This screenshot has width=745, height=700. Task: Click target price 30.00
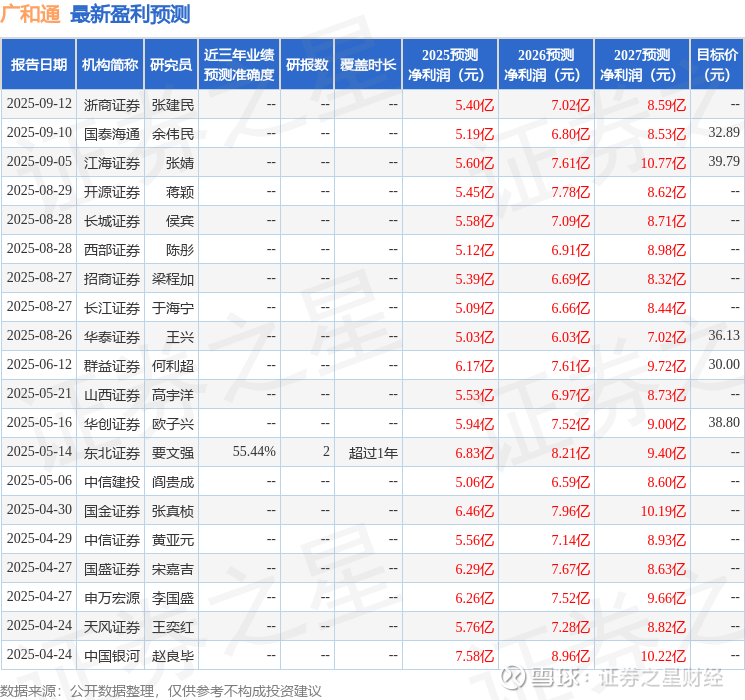pyautogui.click(x=724, y=364)
